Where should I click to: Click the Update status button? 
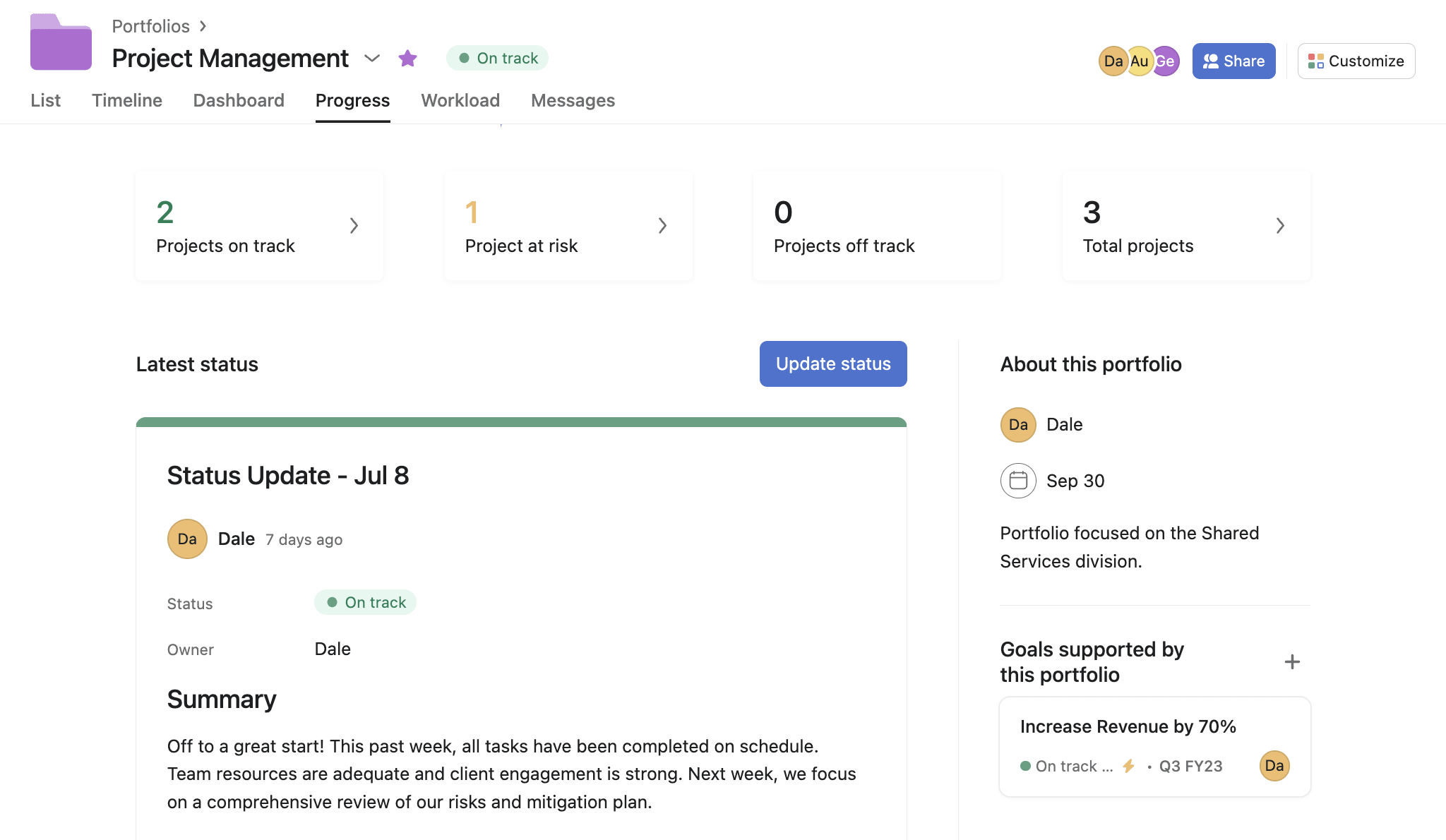click(834, 364)
